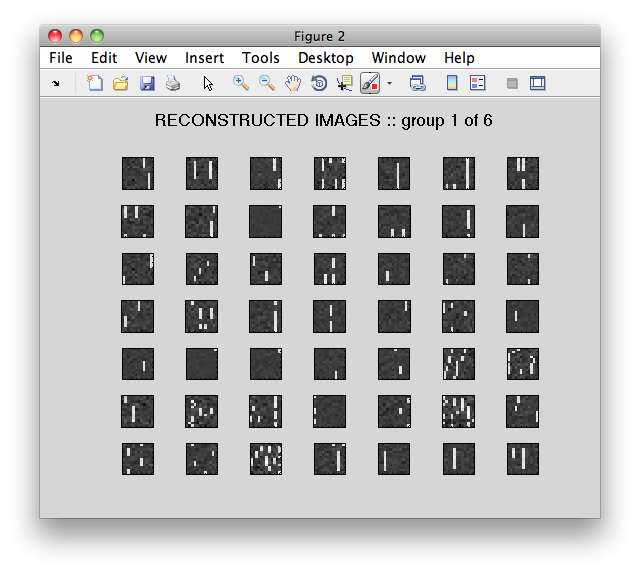Click the Insert Legend toolbar button
Viewport: 640px width, 573px height.
coord(478,83)
